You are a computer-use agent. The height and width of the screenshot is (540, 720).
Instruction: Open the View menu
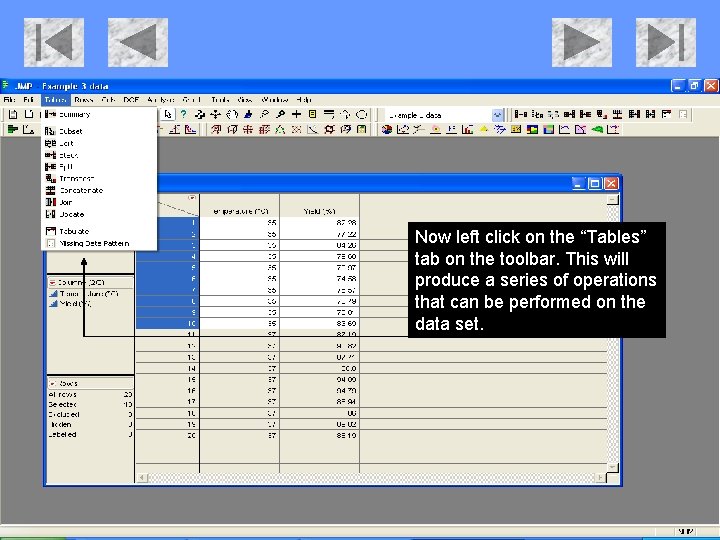(x=245, y=100)
